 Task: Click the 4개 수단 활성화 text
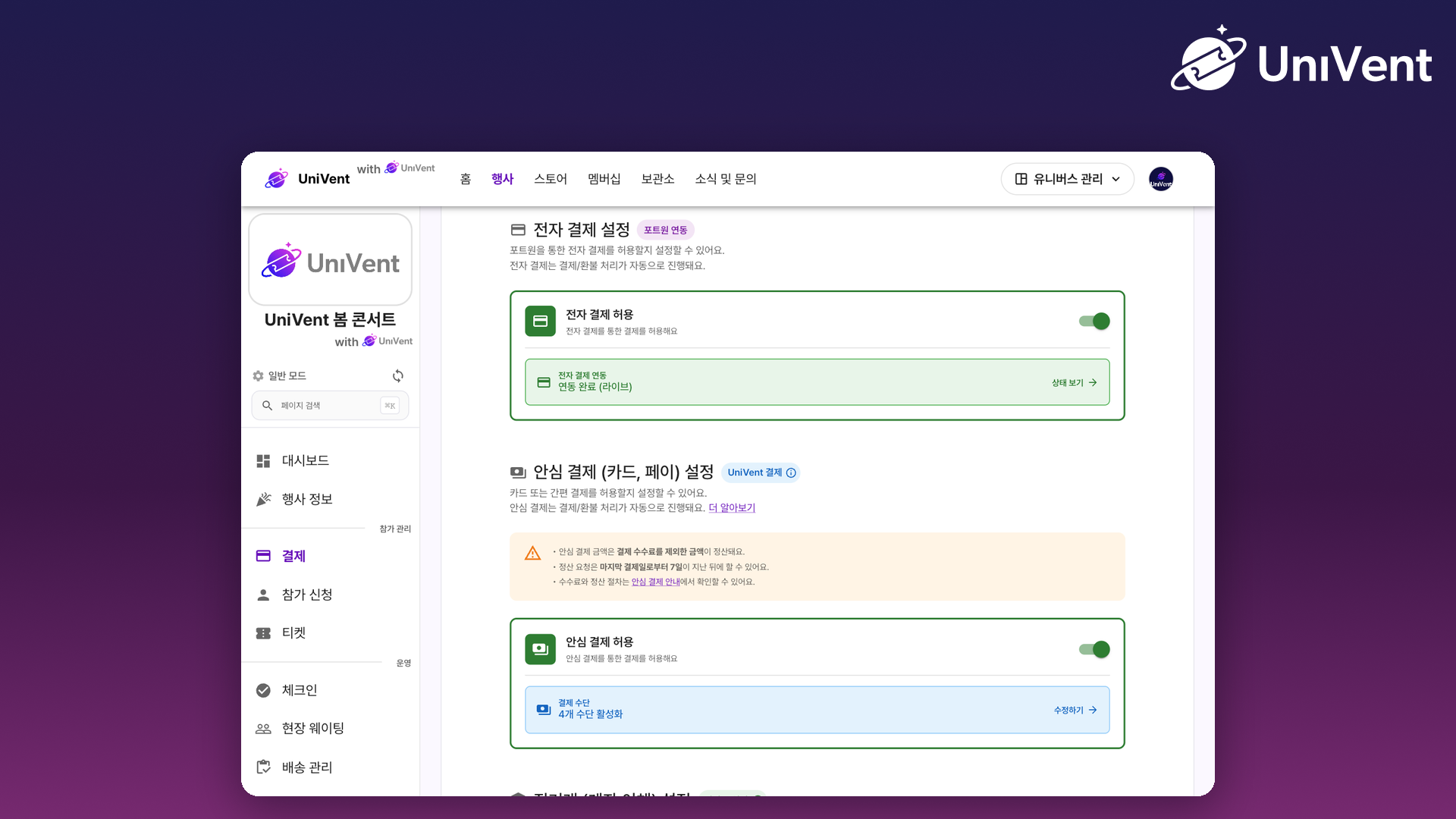click(x=591, y=714)
